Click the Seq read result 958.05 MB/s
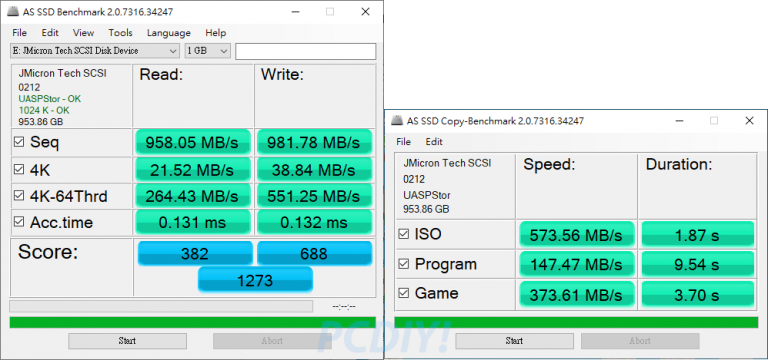 (x=192, y=143)
